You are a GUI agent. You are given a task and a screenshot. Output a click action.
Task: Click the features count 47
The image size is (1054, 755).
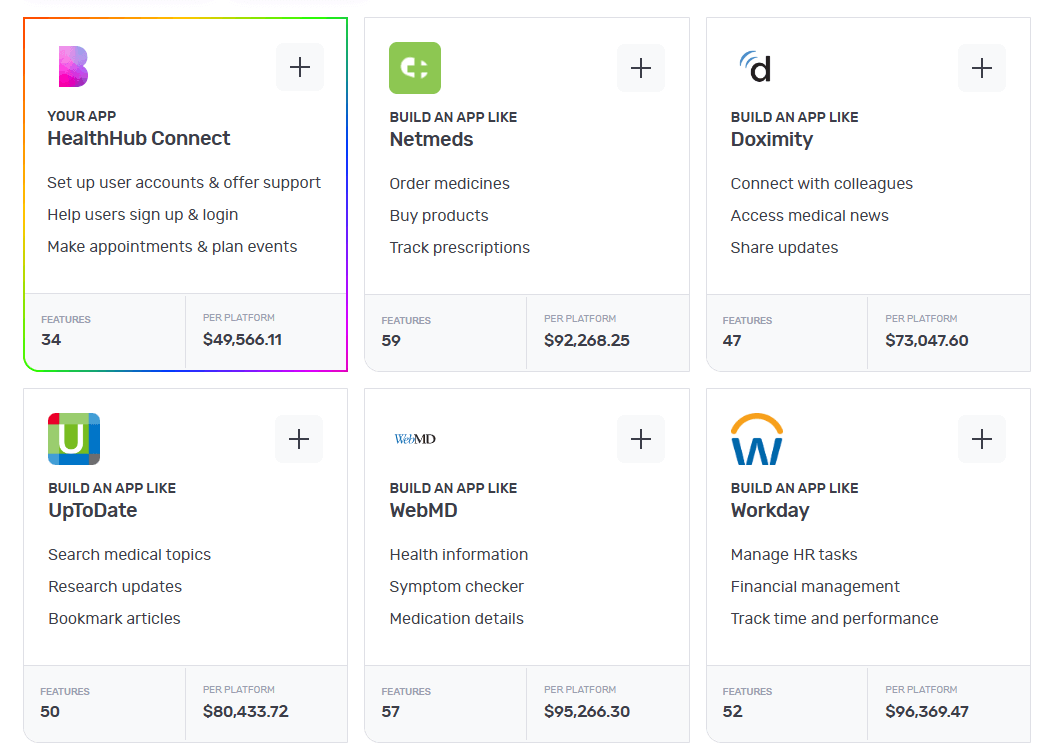pyautogui.click(x=732, y=340)
